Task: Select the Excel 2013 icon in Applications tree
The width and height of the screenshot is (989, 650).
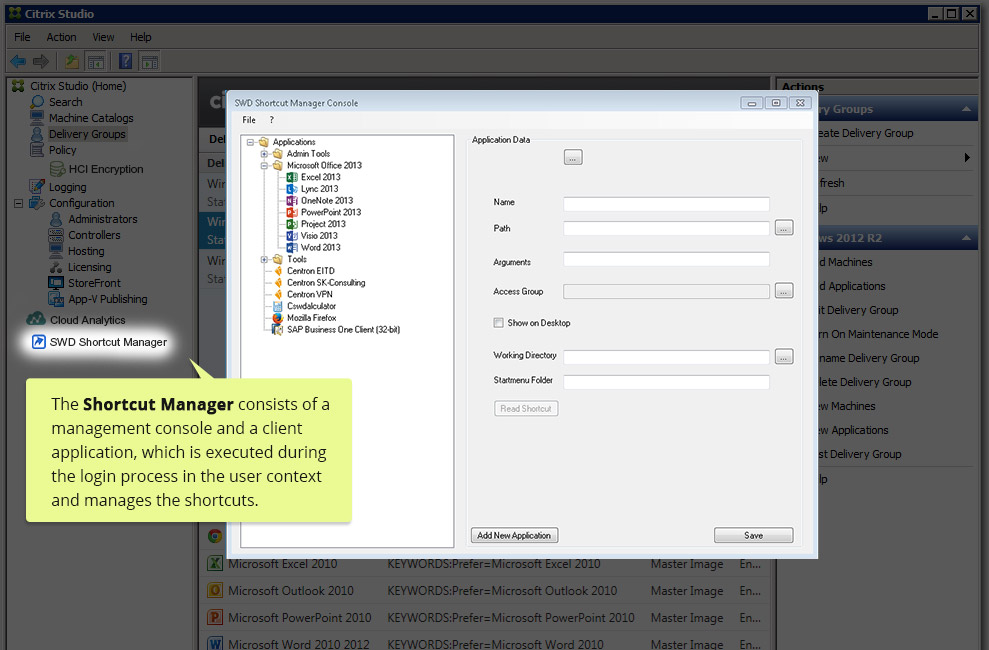Action: 292,177
